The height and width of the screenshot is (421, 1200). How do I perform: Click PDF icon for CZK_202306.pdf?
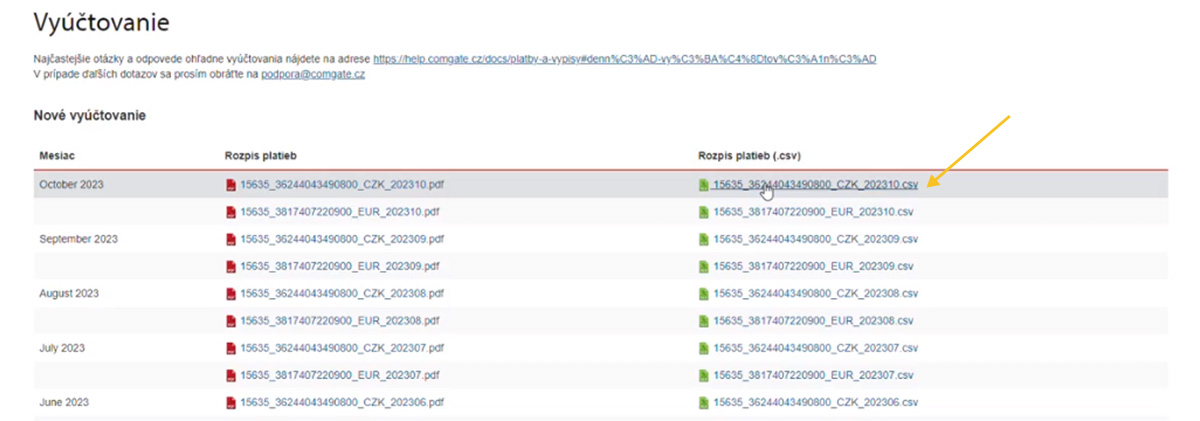click(232, 401)
